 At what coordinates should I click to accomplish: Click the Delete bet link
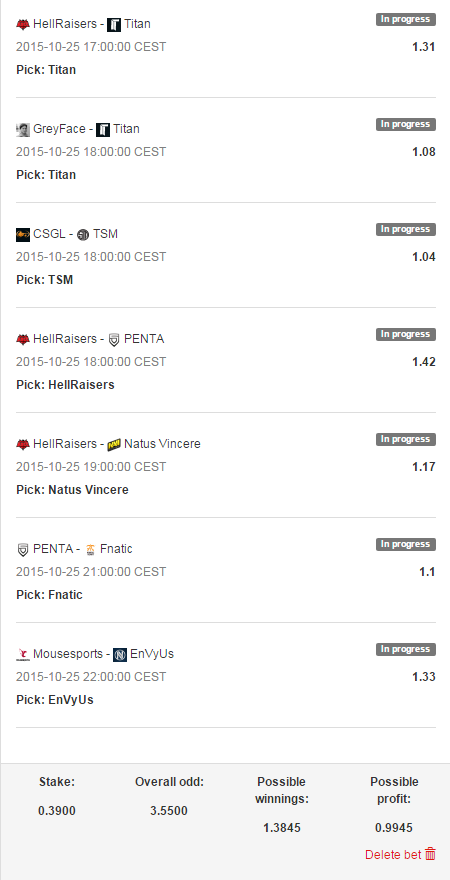(393, 855)
